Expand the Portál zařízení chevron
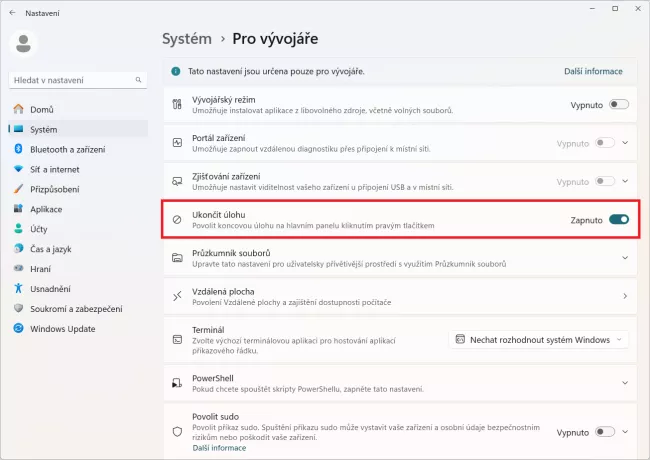The height and width of the screenshot is (460, 650). 626,143
